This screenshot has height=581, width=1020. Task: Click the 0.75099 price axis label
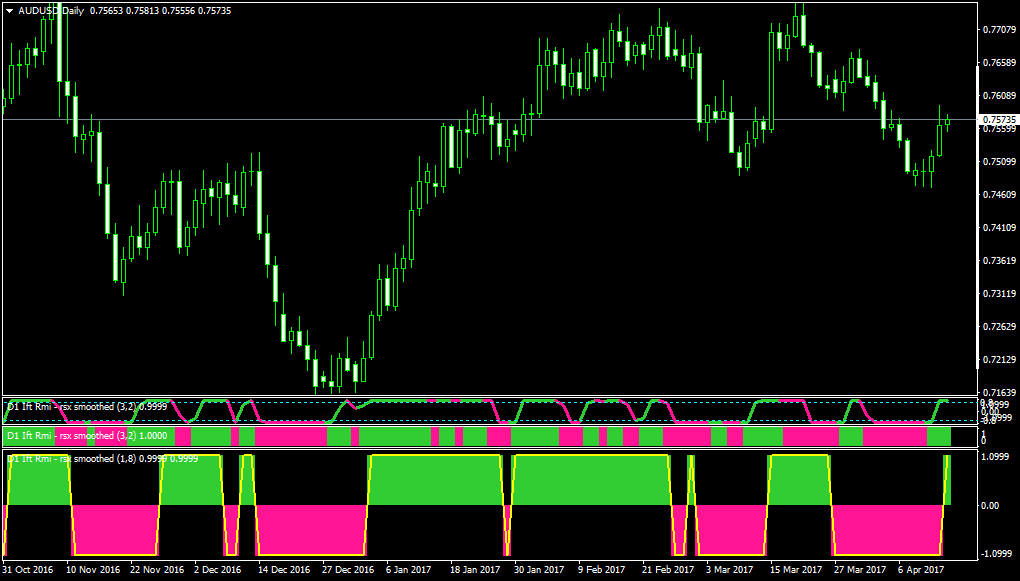tap(998, 161)
